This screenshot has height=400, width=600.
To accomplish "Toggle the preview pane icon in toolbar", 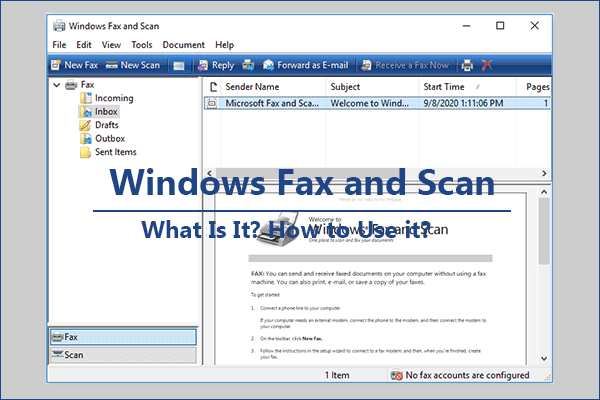I will (178, 66).
